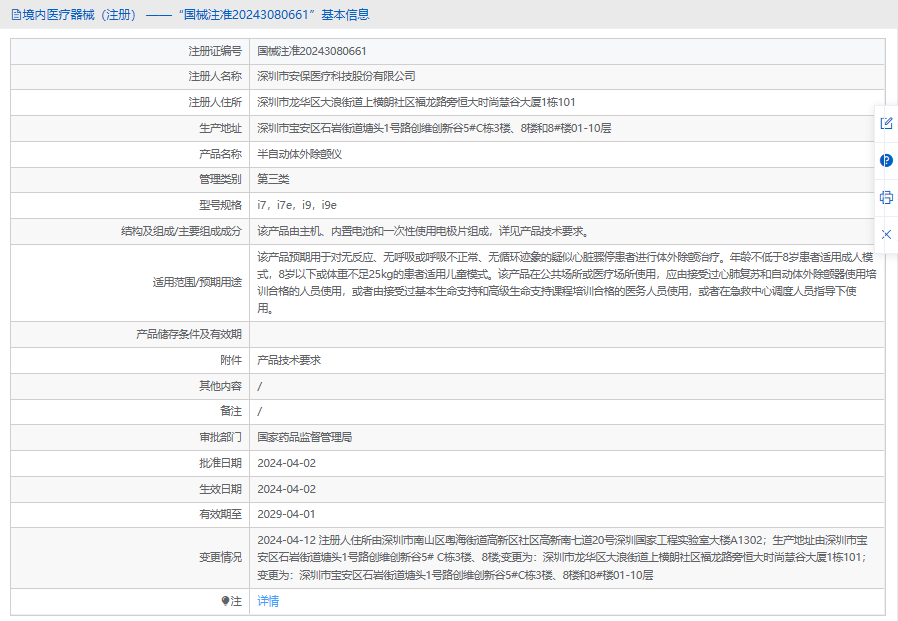Click the intended use paragraph text
The height and width of the screenshot is (621, 898).
[566, 283]
